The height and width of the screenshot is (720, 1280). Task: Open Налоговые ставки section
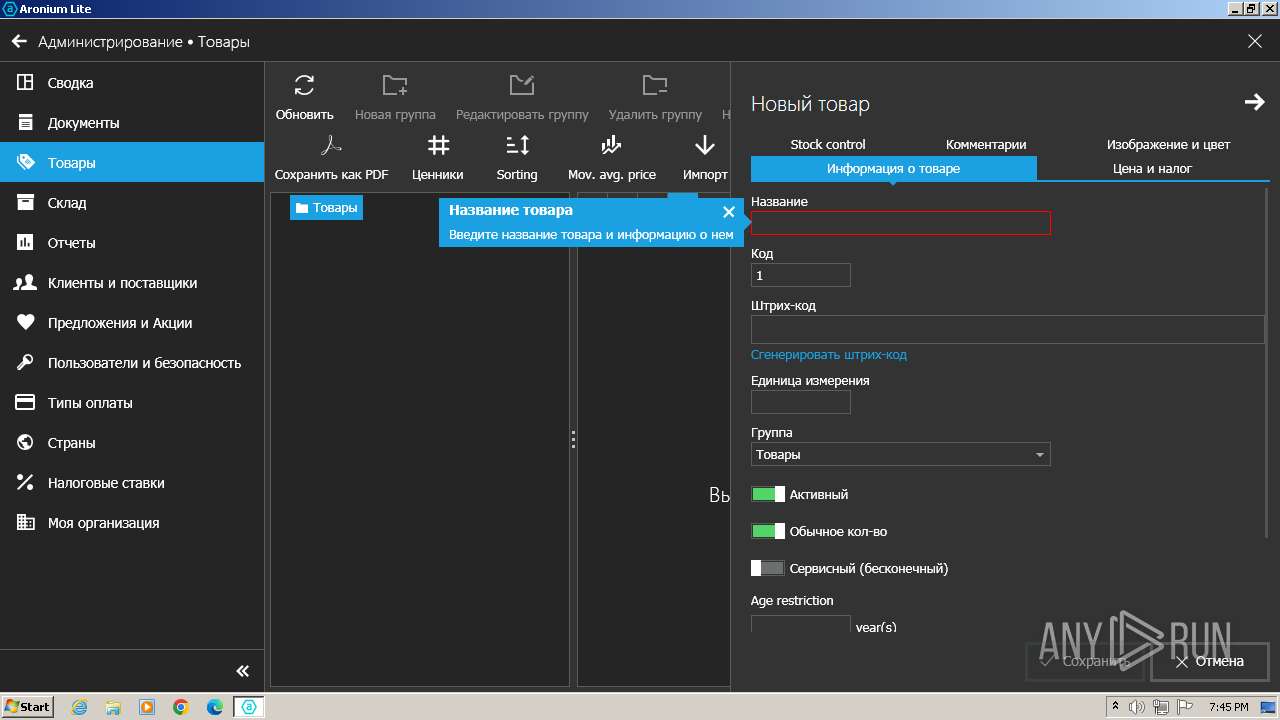click(132, 483)
